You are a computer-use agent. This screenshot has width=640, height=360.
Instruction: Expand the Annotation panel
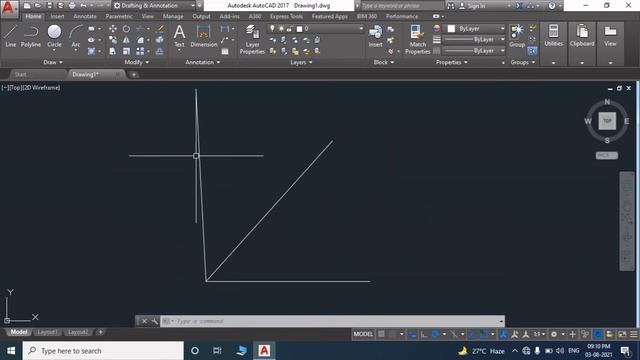pyautogui.click(x=203, y=62)
